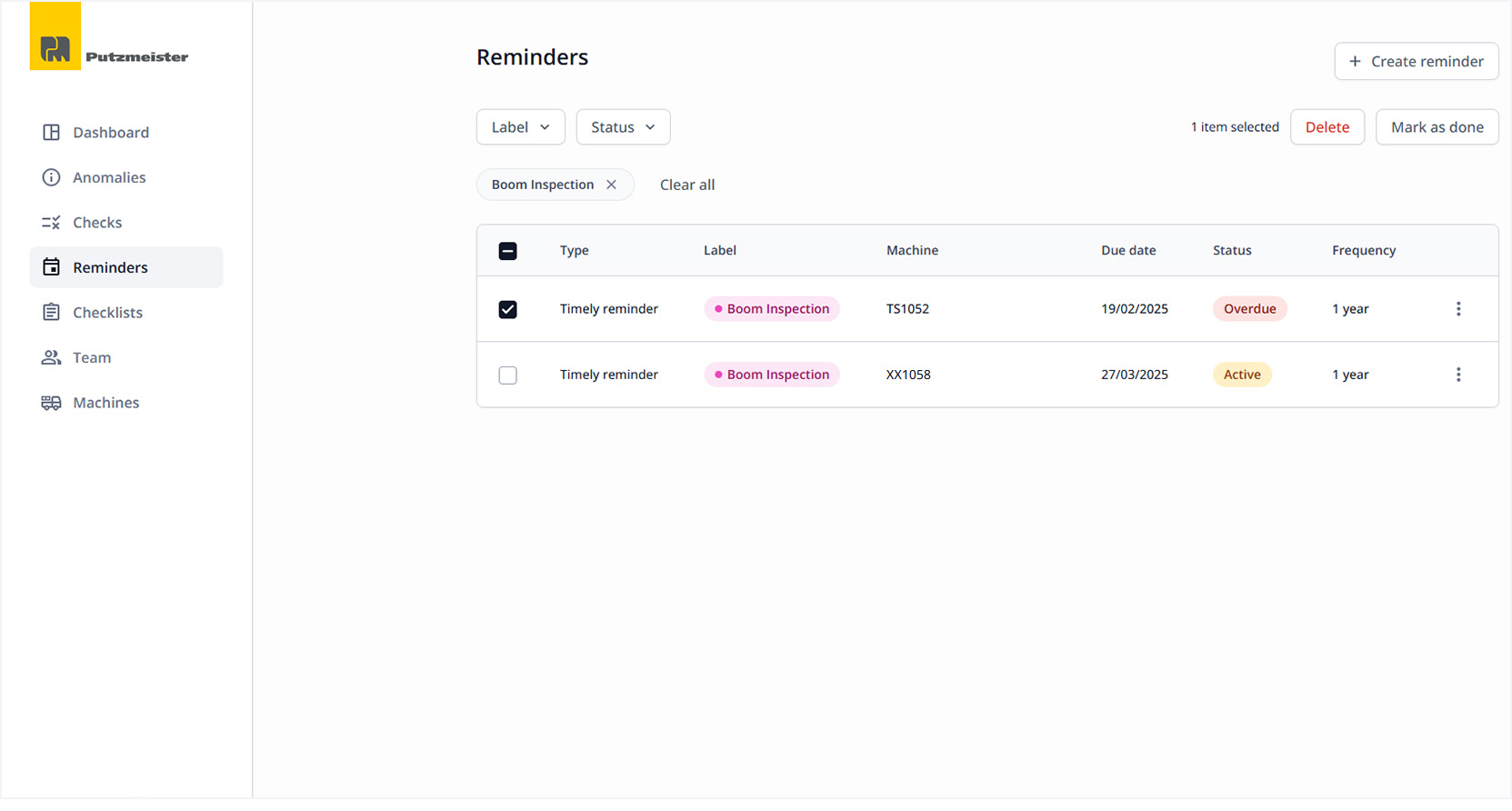Remove the Boom Inspection filter chip
Screen dimensions: 1512x811
tap(612, 185)
